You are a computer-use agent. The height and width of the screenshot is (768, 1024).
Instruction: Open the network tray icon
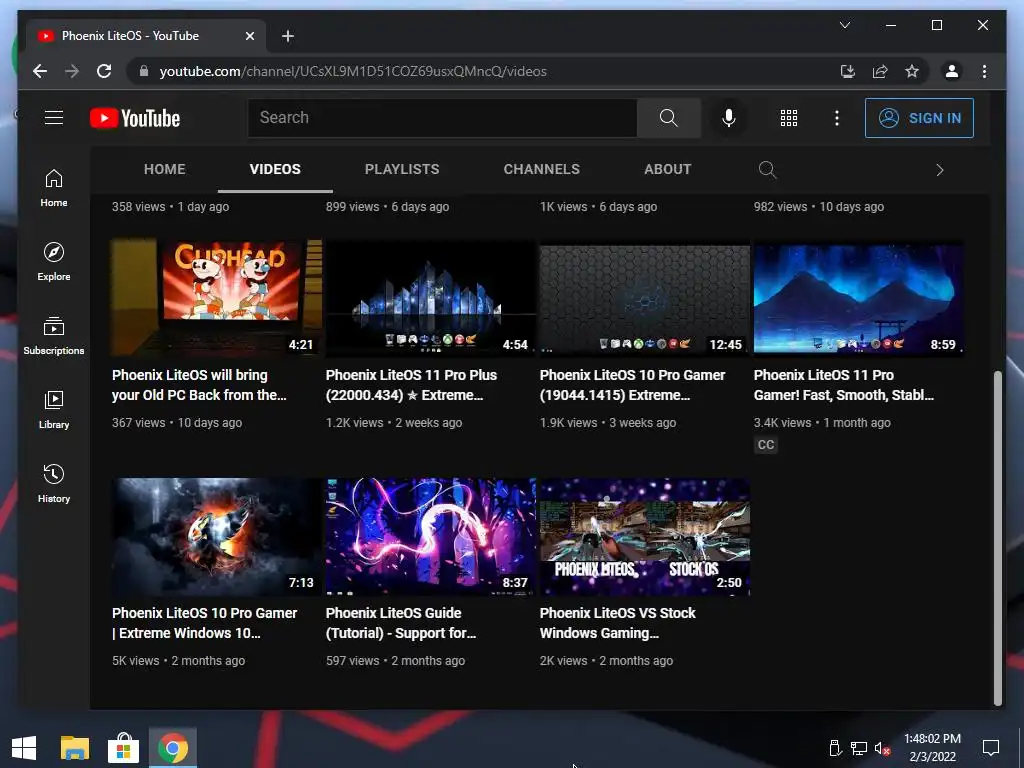click(859, 748)
